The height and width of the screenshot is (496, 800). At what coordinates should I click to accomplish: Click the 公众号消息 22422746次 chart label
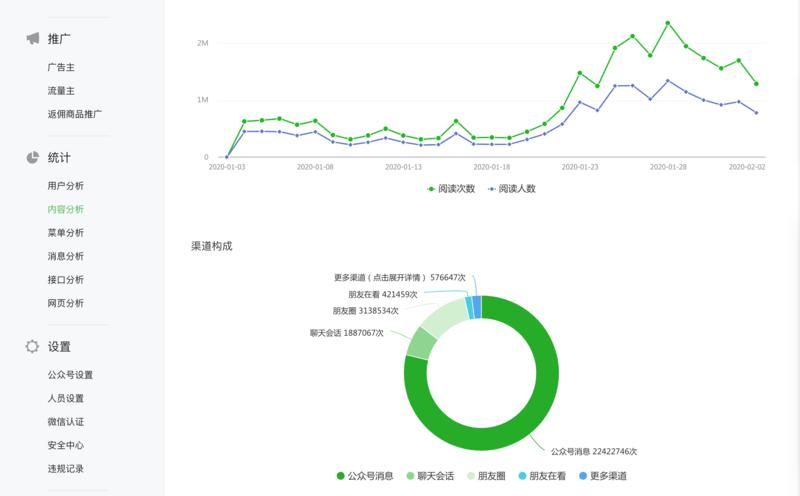(x=594, y=452)
